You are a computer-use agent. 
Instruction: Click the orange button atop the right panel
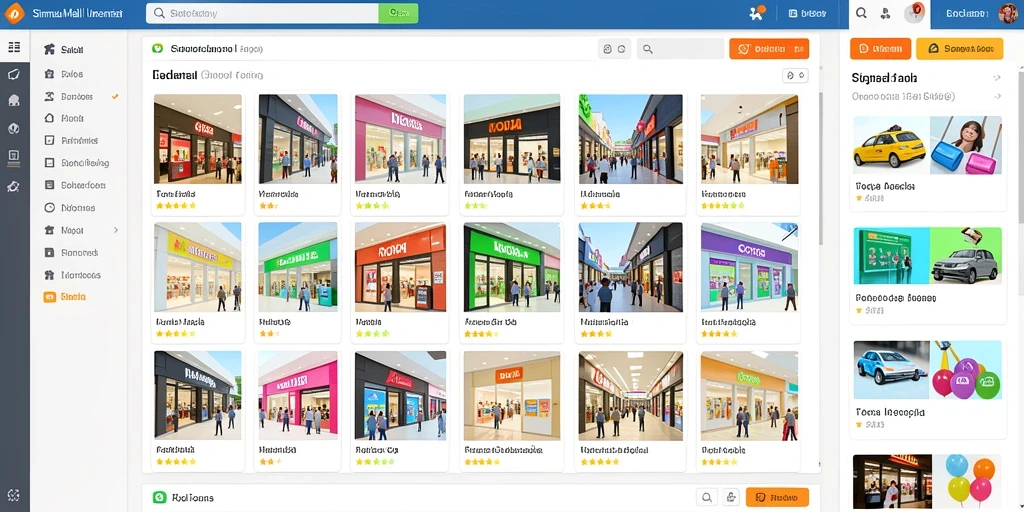pos(880,48)
